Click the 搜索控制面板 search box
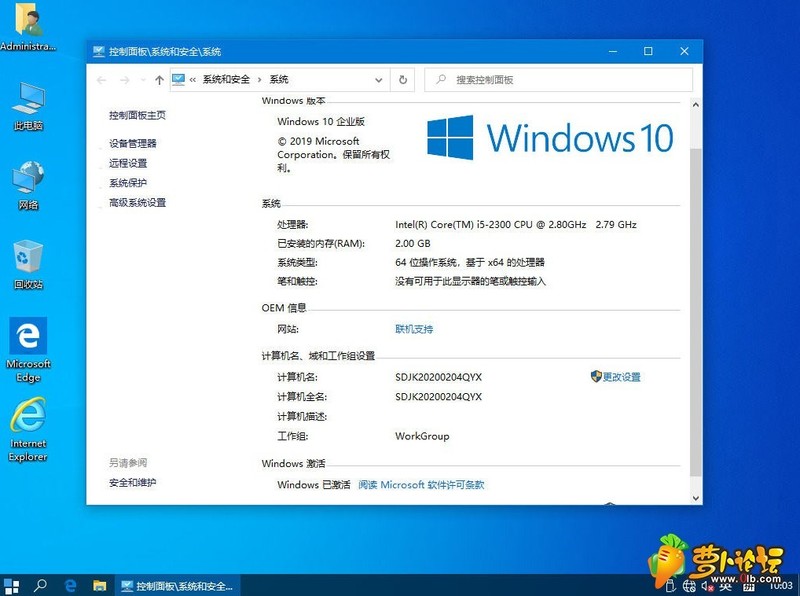 [x=559, y=80]
